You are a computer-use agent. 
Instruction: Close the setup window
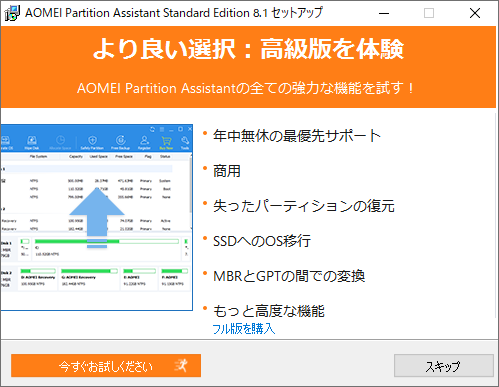[x=475, y=13]
